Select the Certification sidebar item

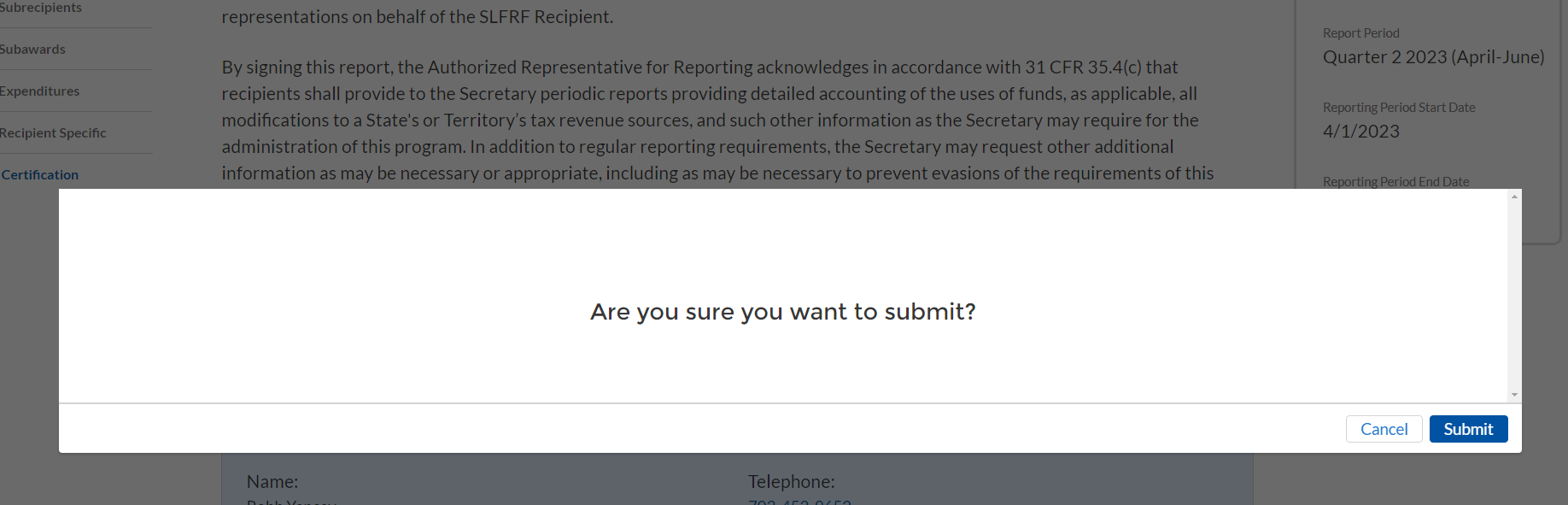click(x=40, y=175)
